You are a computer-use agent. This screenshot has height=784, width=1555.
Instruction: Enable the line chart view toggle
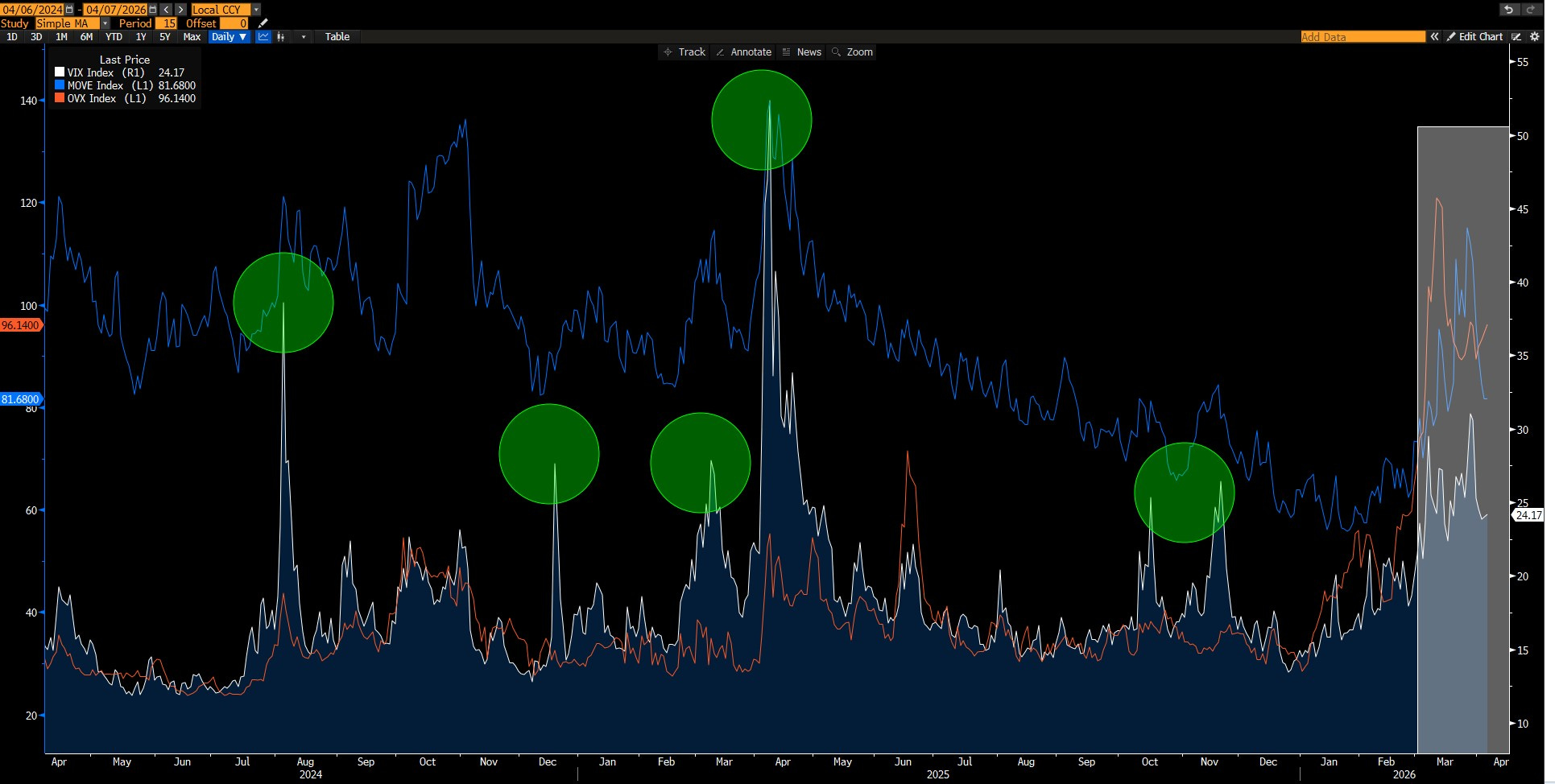pos(263,37)
